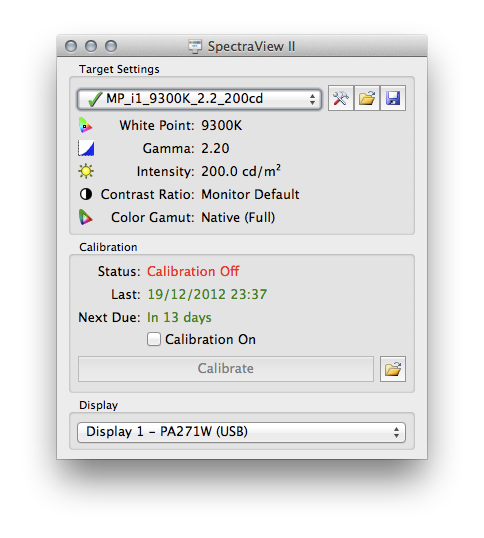
Task: Click the Calibrate button
Action: click(226, 369)
